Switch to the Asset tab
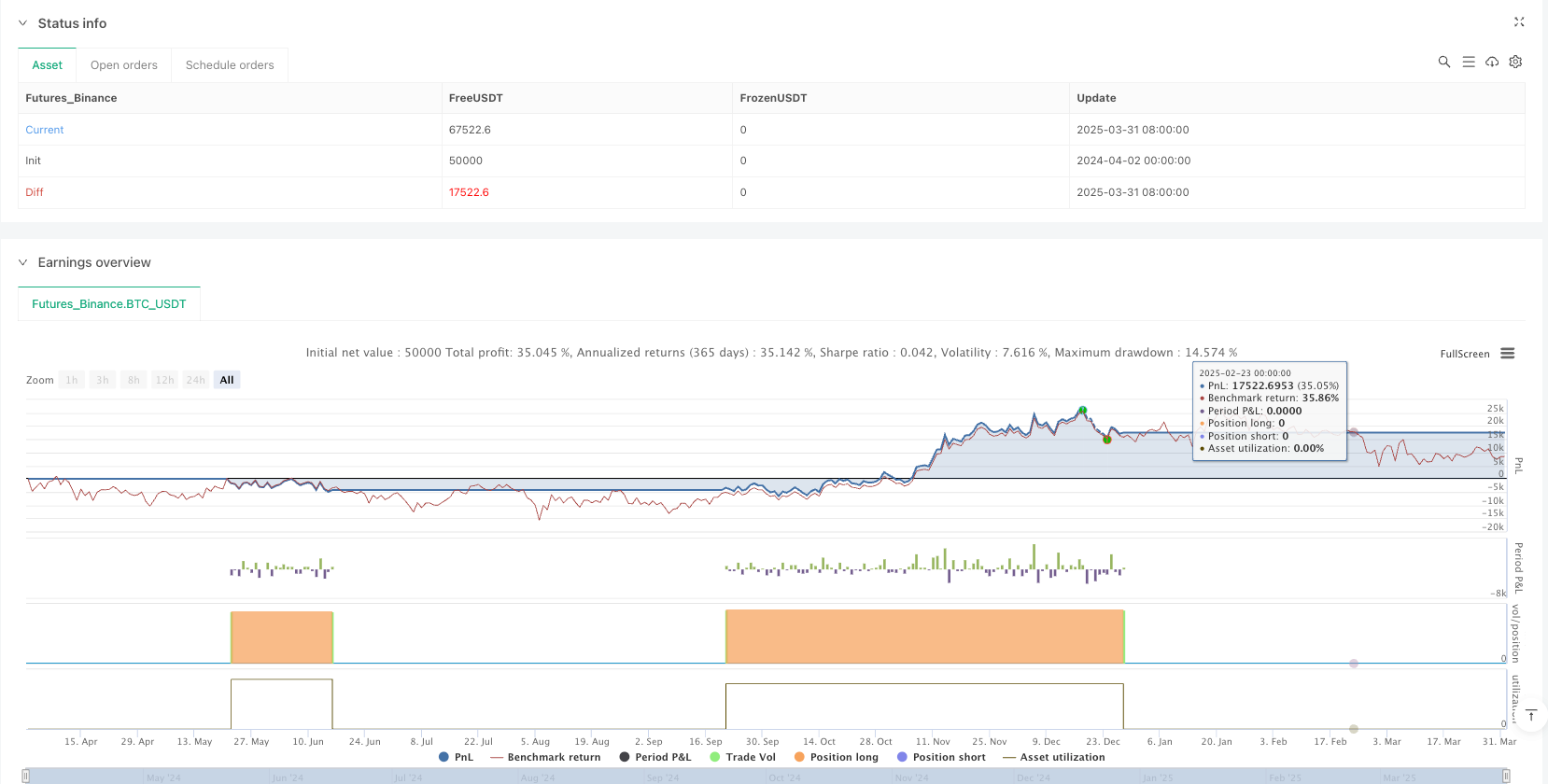The image size is (1548, 784). 48,65
